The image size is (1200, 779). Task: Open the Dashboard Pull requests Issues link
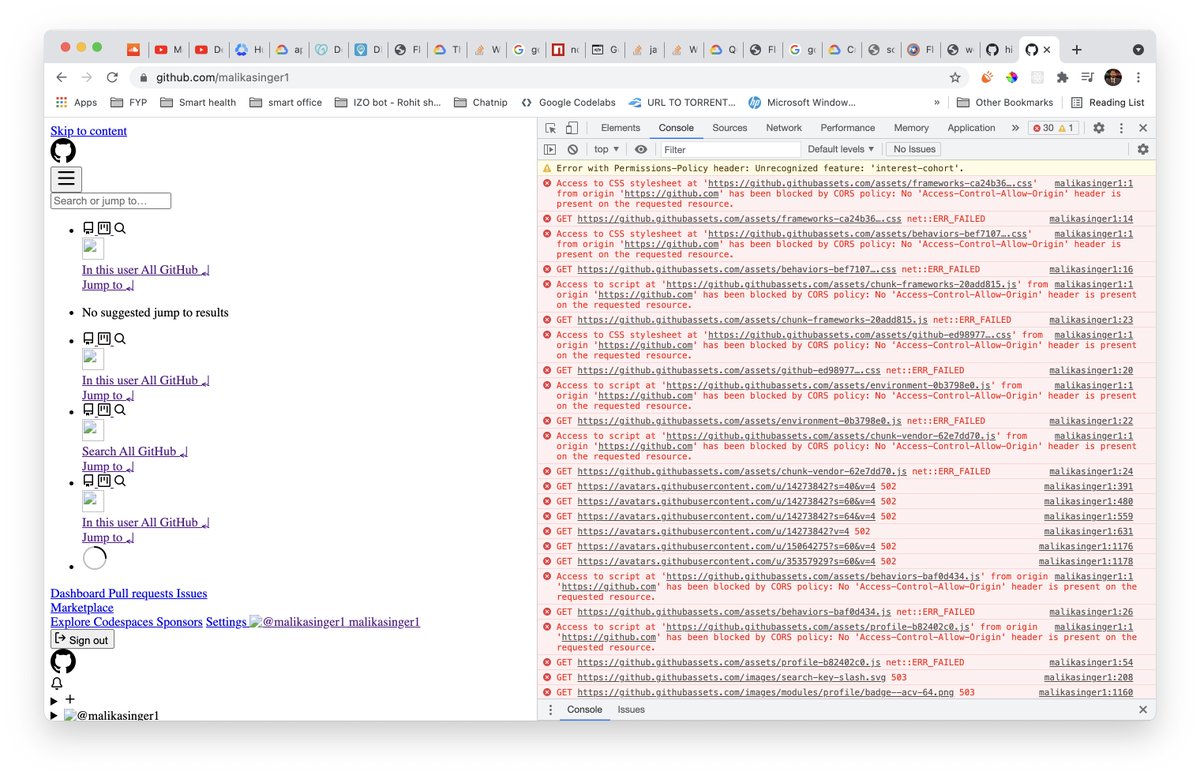coord(129,593)
